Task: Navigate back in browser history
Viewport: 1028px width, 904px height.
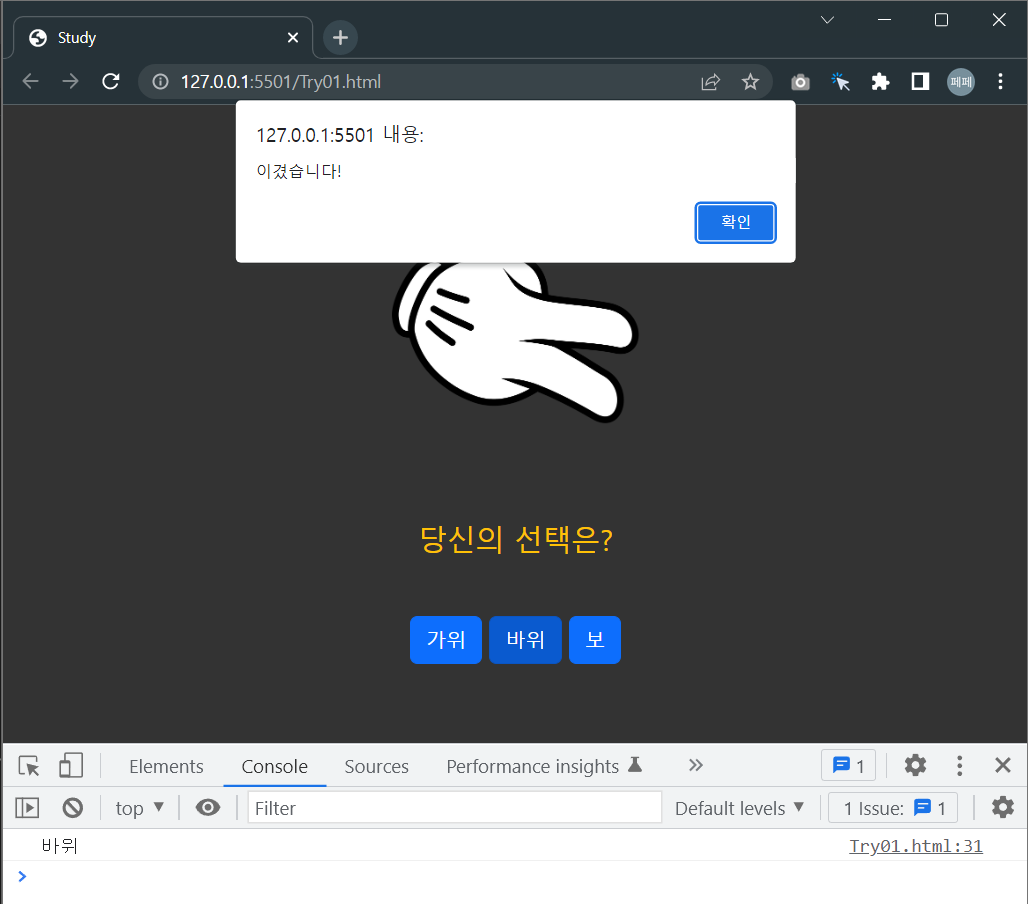Action: point(30,81)
